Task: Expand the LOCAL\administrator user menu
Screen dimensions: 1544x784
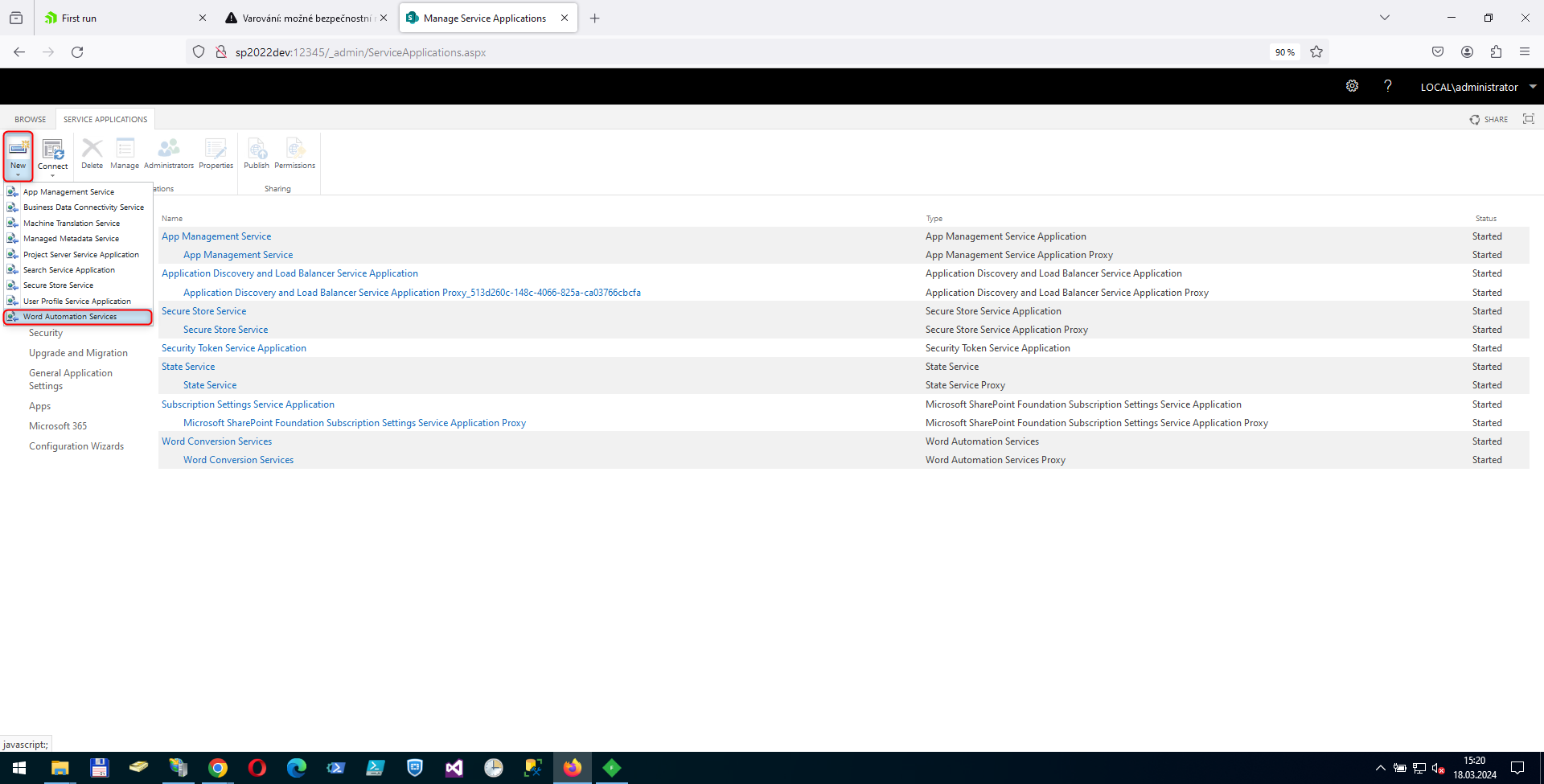Action: click(1478, 87)
